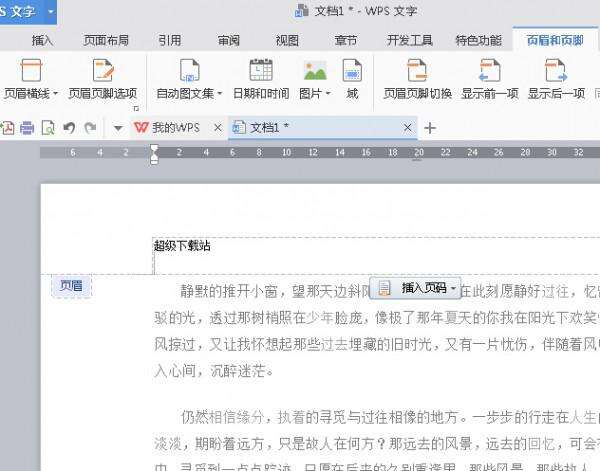
Task: Expand the 自动图文集 dropdown
Action: pyautogui.click(x=220, y=93)
